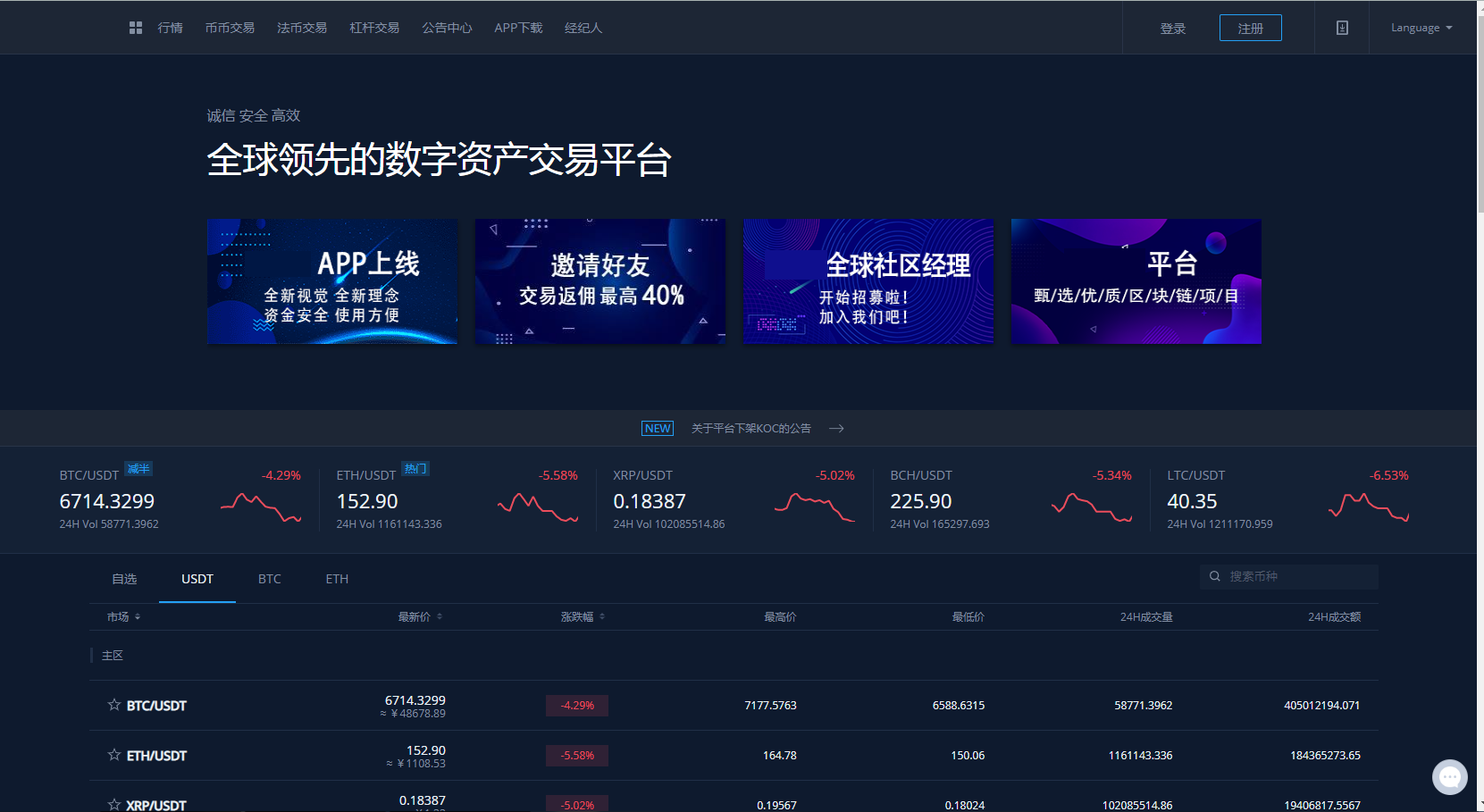Click the search magnifier icon
Viewport: 1484px width, 812px height.
tap(1215, 576)
